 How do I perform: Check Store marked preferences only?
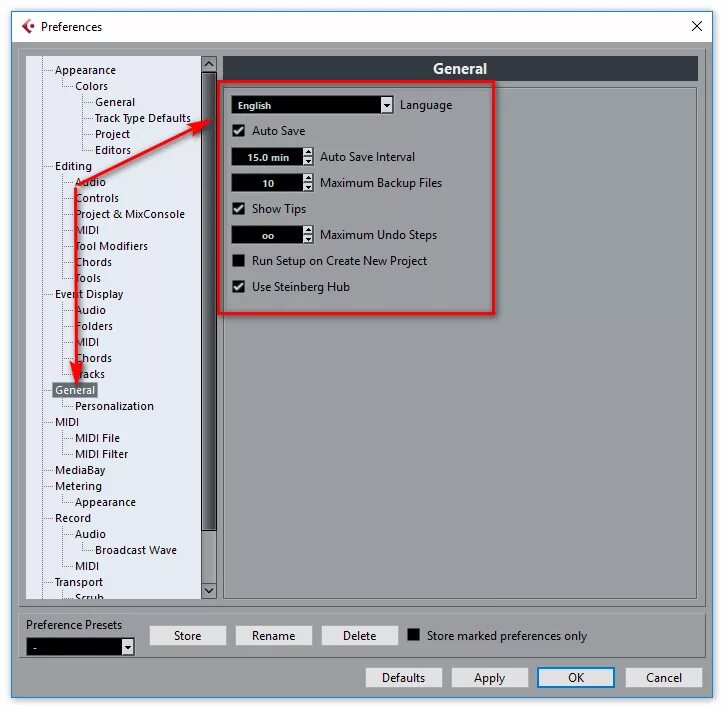click(413, 635)
